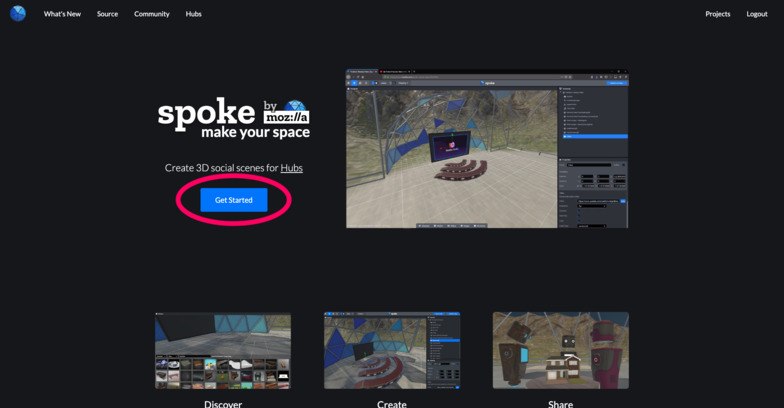
Task: Click the large spoke wordmark
Action: tap(206, 114)
